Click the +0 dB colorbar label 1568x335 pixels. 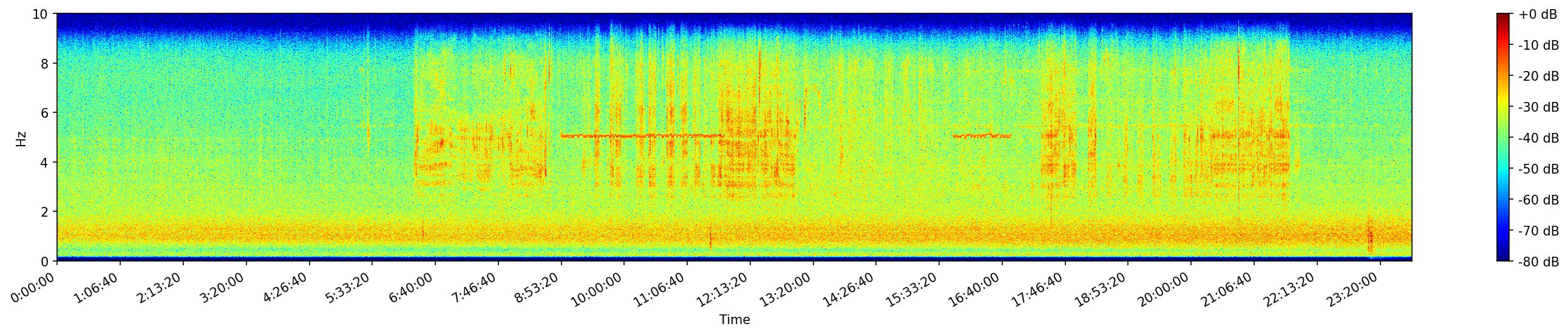pos(1537,15)
